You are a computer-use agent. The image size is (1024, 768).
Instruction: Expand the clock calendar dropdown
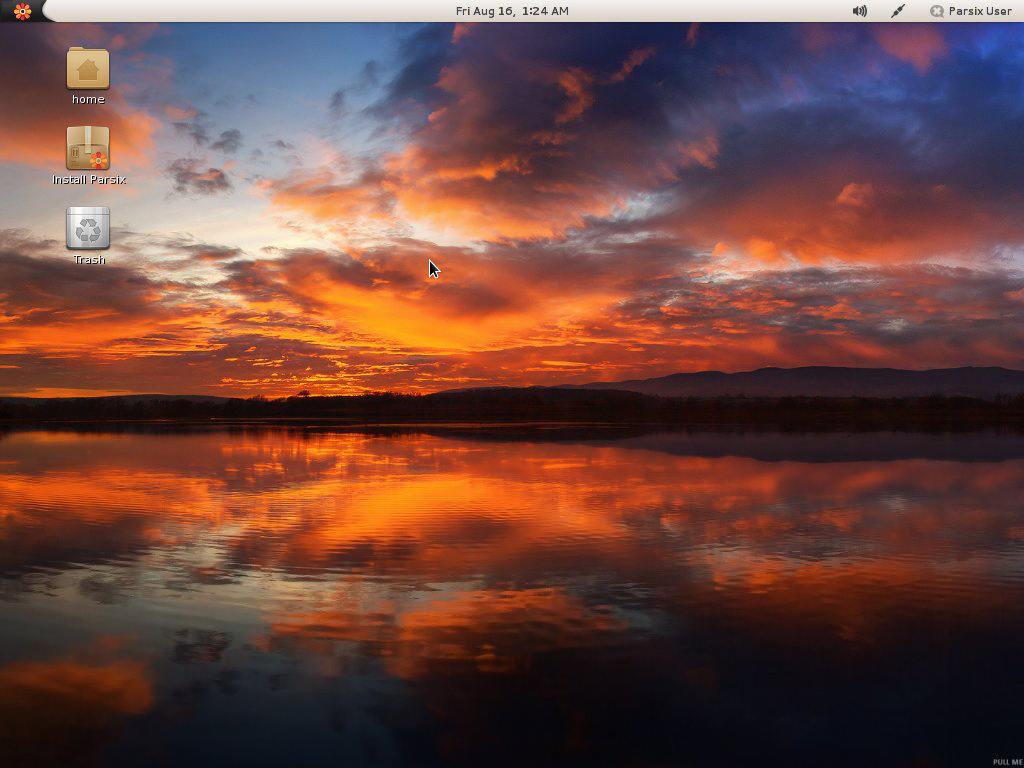512,11
